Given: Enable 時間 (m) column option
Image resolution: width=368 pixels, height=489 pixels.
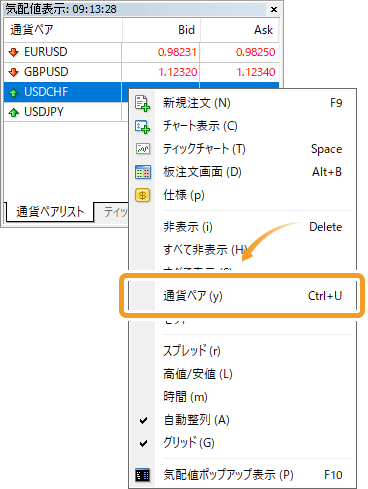Looking at the screenshot, I should [242, 397].
